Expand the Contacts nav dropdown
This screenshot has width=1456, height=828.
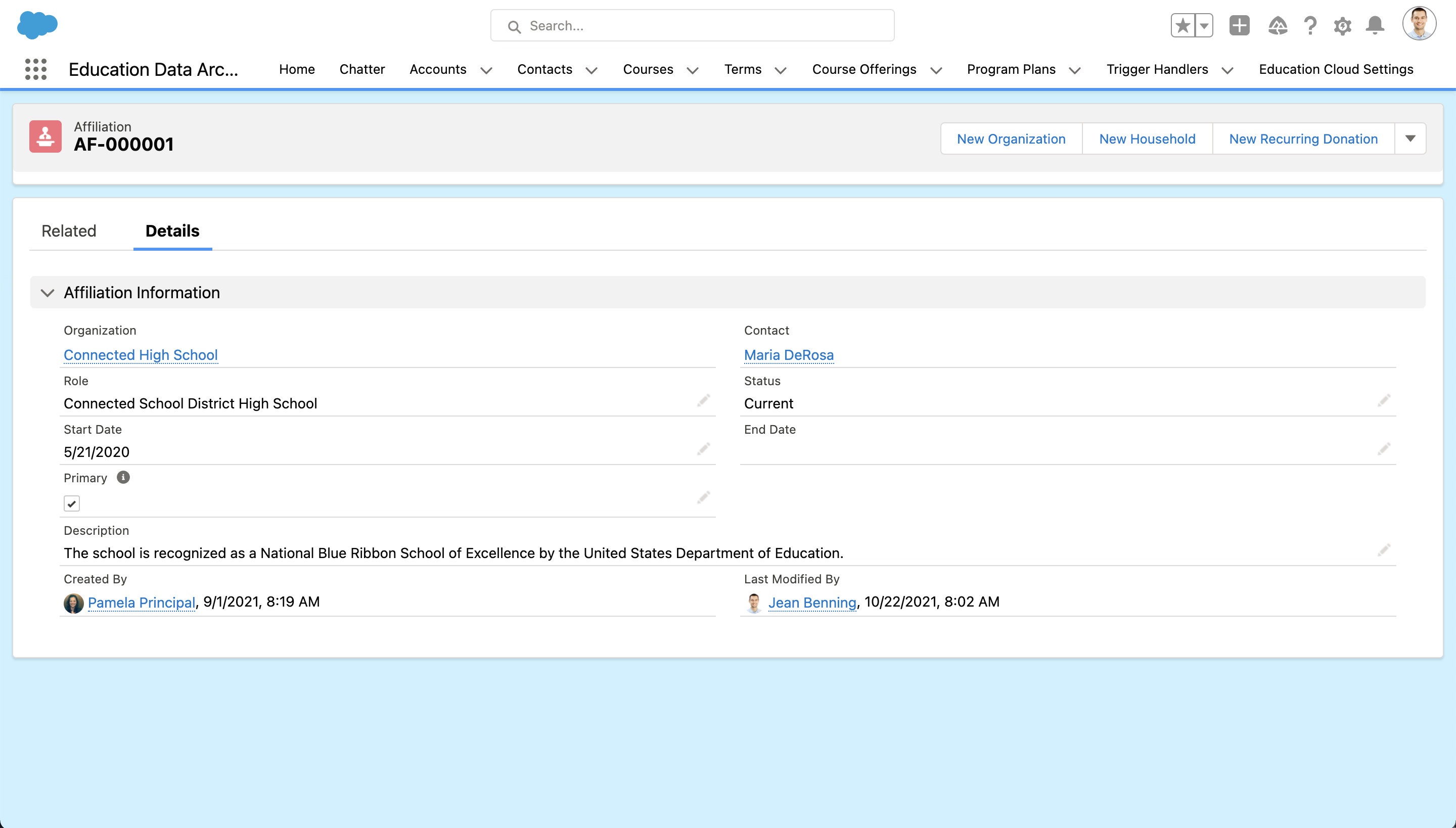(x=591, y=70)
